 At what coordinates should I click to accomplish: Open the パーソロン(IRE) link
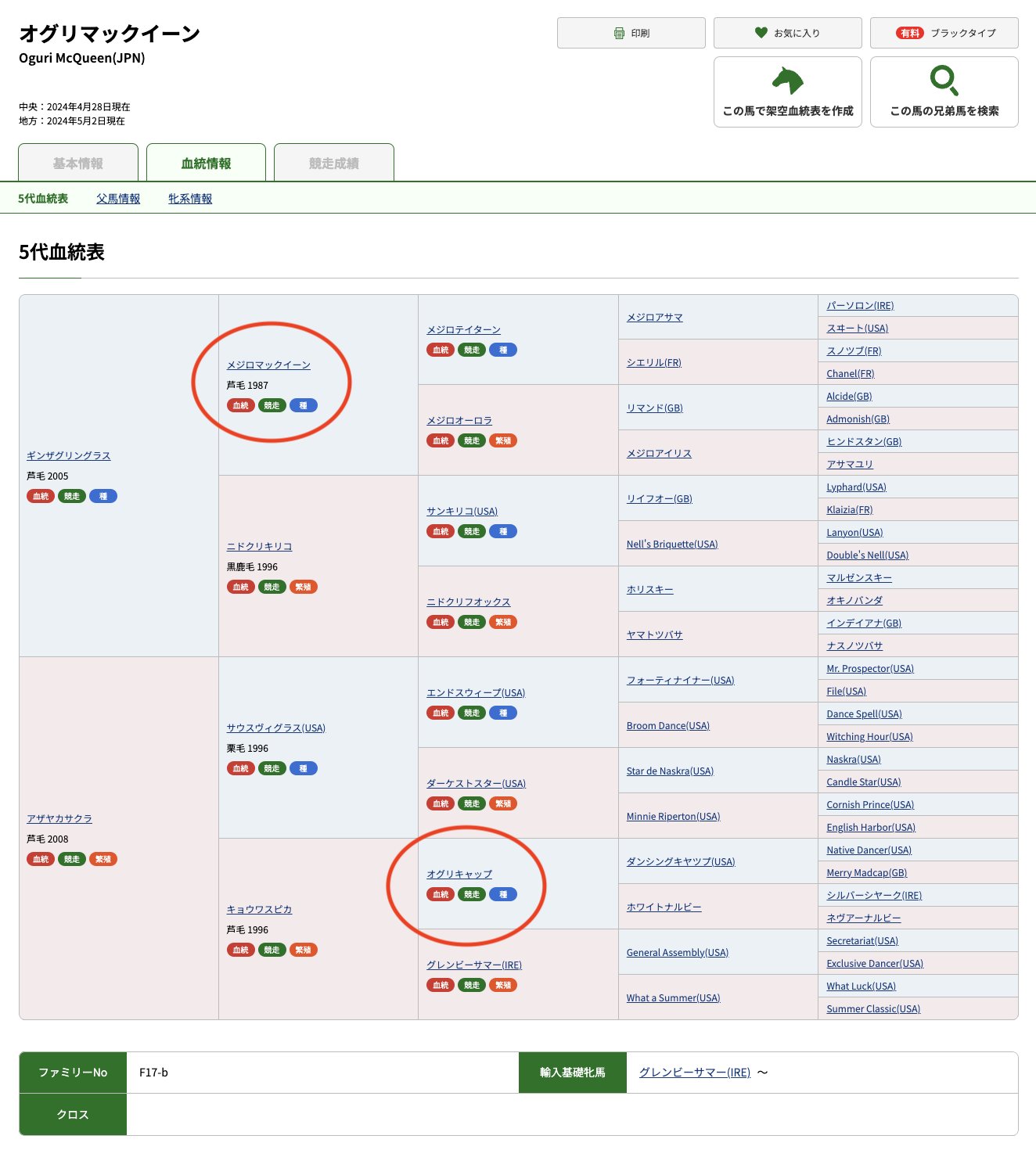coord(860,305)
